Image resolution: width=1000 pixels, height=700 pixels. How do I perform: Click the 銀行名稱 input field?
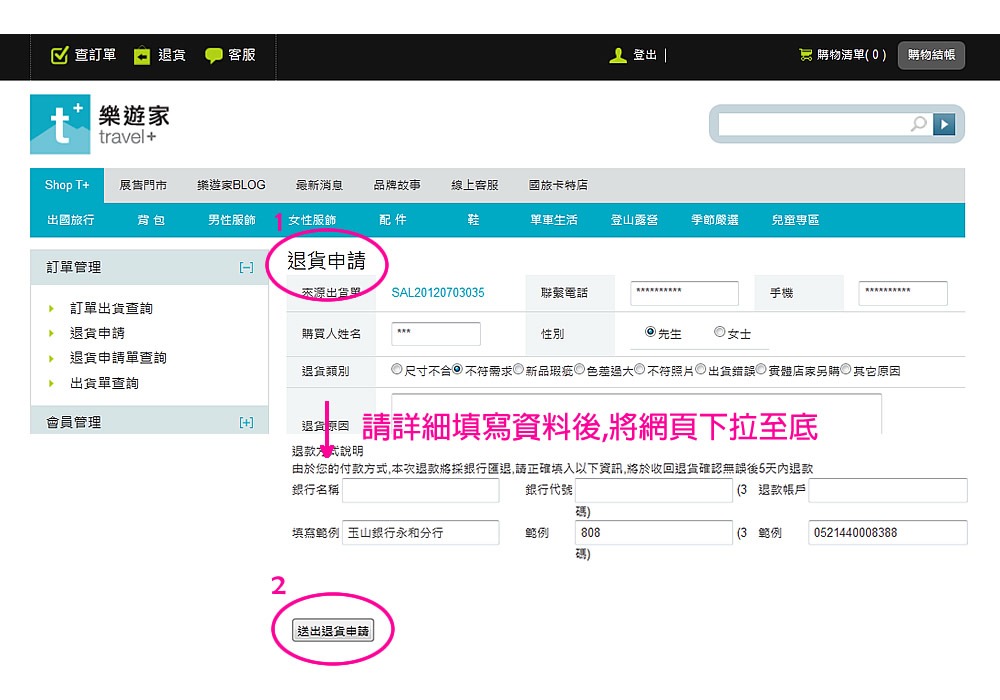[x=420, y=490]
